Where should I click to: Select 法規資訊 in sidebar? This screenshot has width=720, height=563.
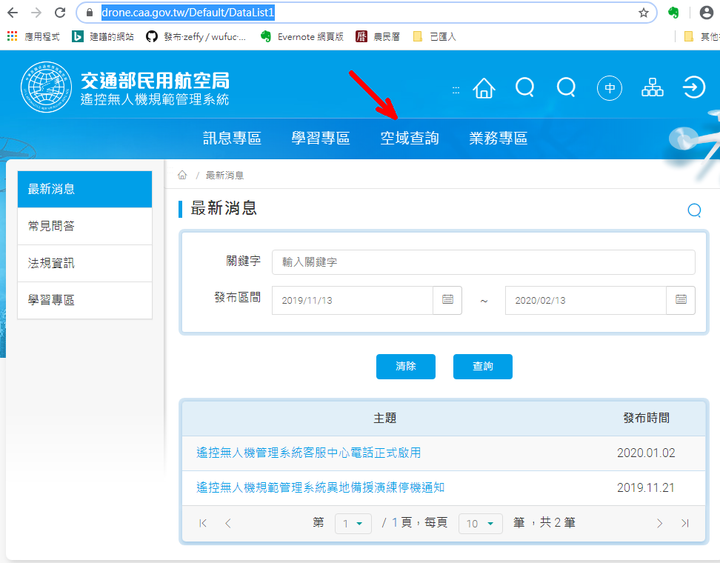85,263
